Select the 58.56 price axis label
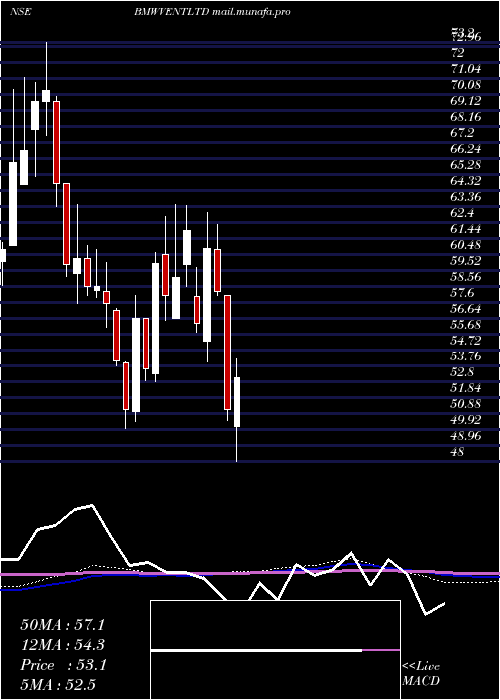Screen dimensions: 500x700 click(466, 276)
